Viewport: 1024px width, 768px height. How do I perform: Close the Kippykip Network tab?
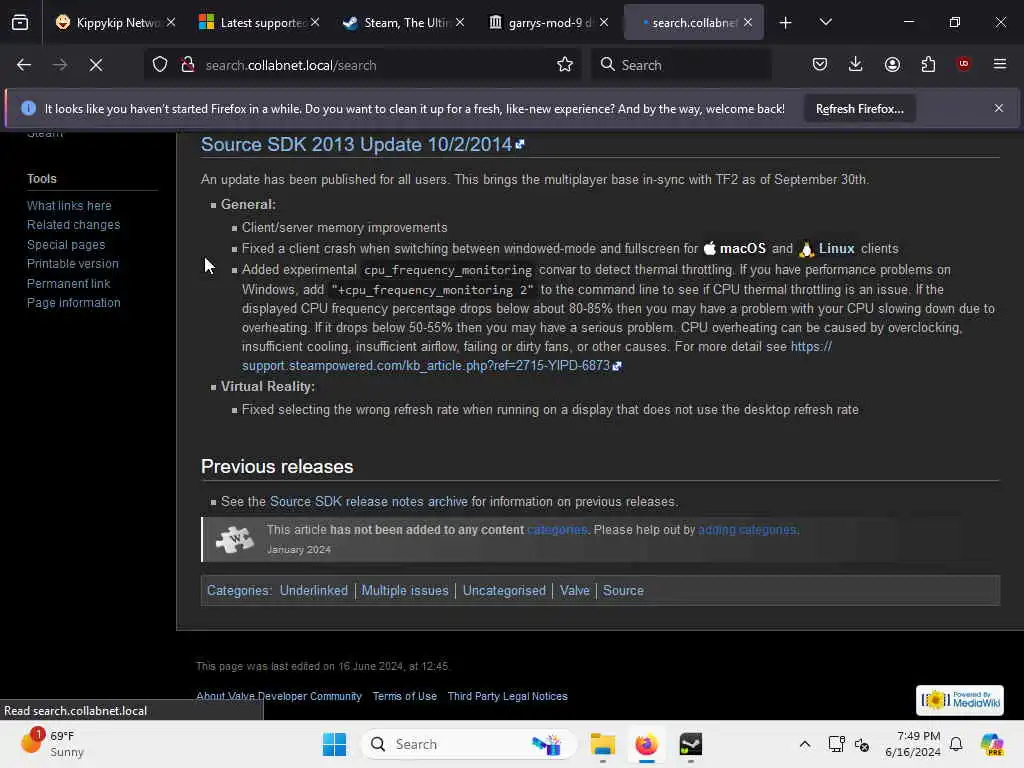(171, 22)
